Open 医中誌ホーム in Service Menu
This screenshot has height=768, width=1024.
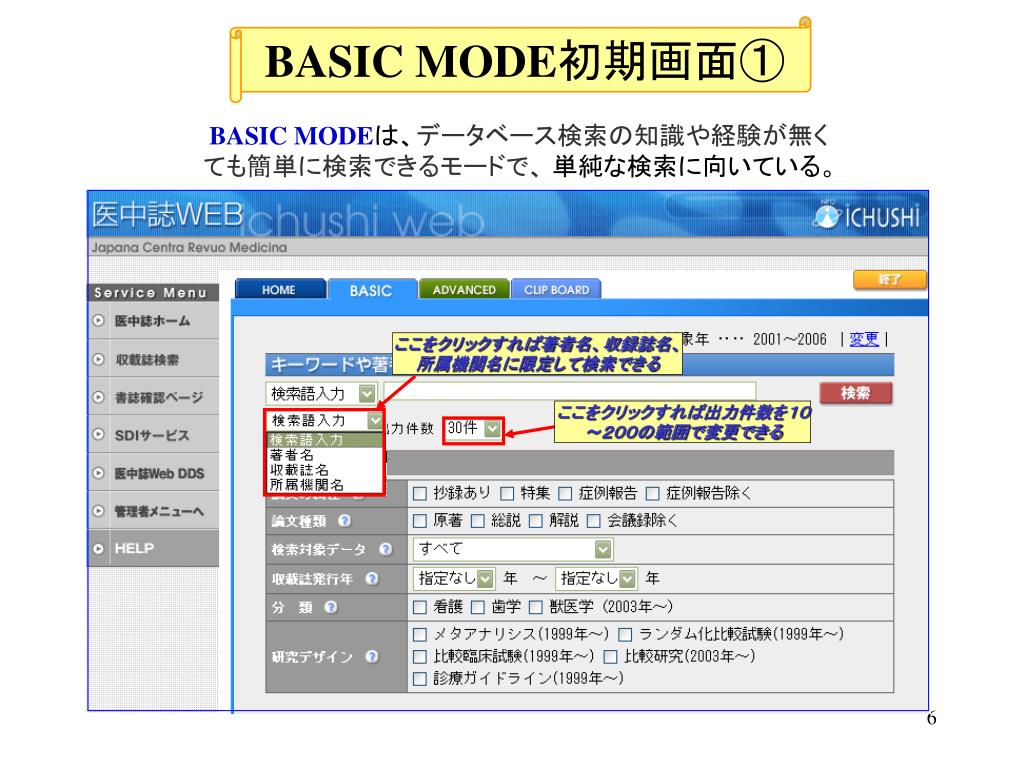coord(152,321)
